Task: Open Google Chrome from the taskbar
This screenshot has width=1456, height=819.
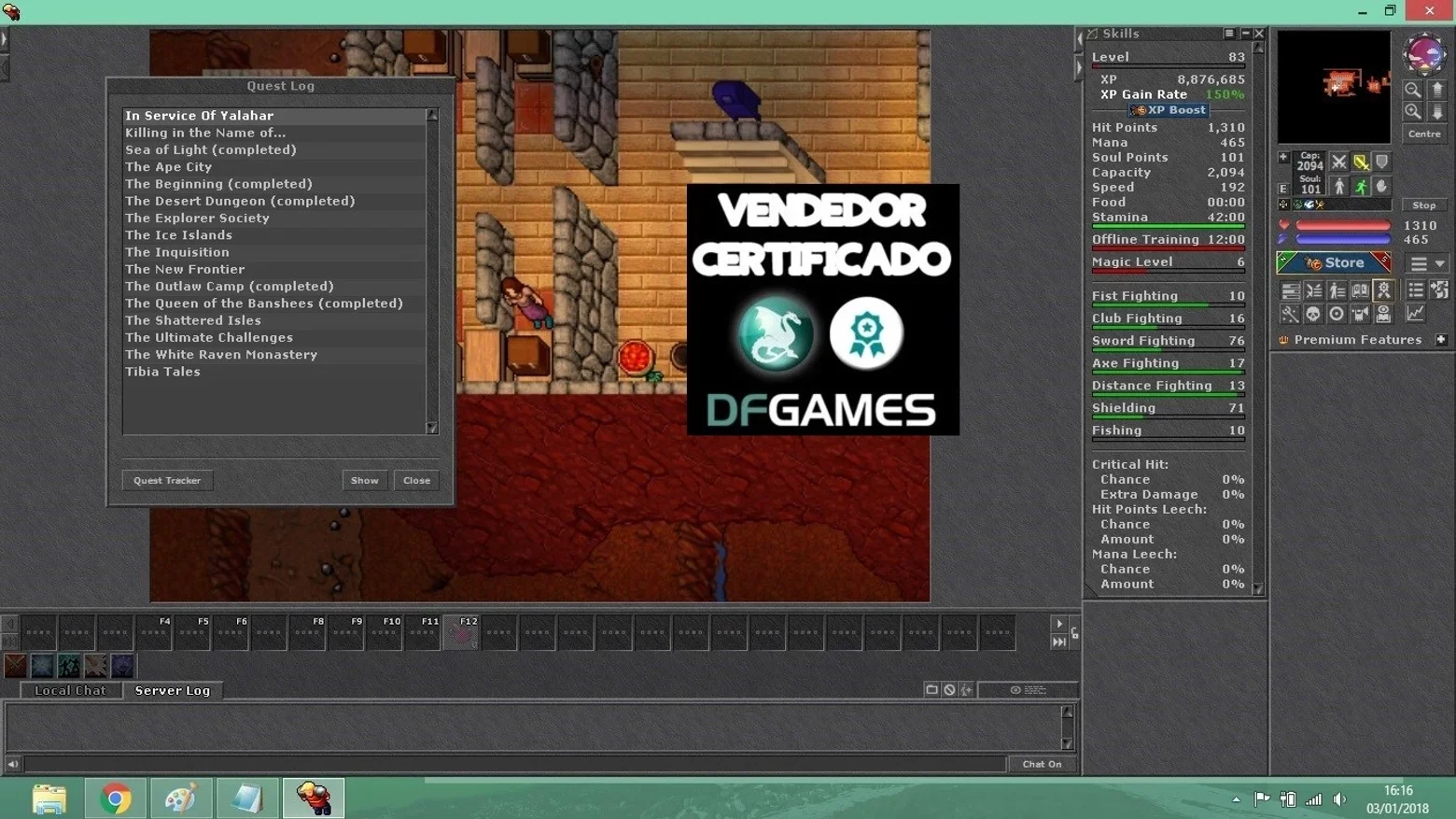Action: pyautogui.click(x=116, y=799)
